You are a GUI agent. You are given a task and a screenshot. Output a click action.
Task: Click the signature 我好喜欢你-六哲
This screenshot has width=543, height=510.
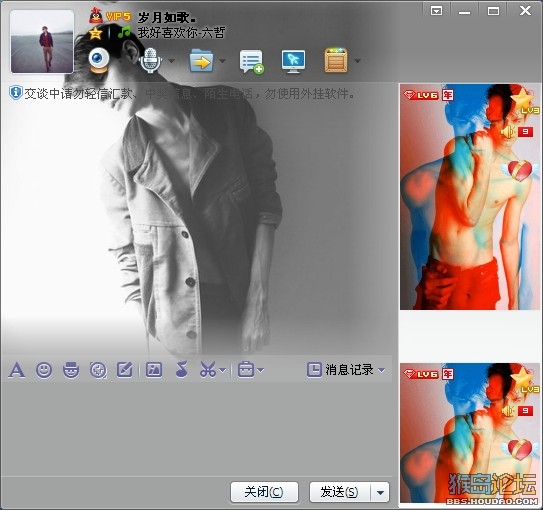[x=181, y=33]
